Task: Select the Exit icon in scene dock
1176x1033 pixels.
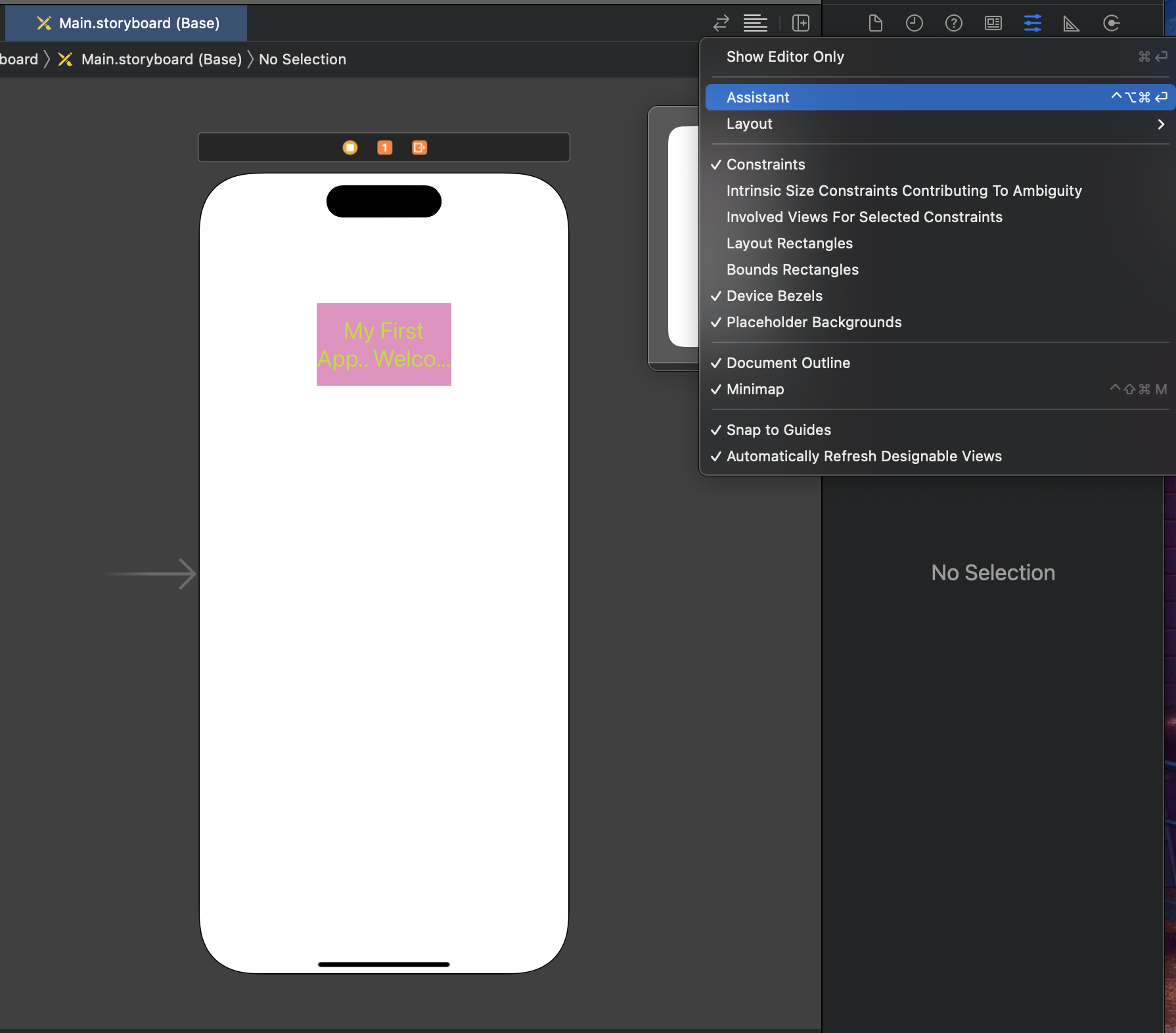Action: pyautogui.click(x=419, y=147)
